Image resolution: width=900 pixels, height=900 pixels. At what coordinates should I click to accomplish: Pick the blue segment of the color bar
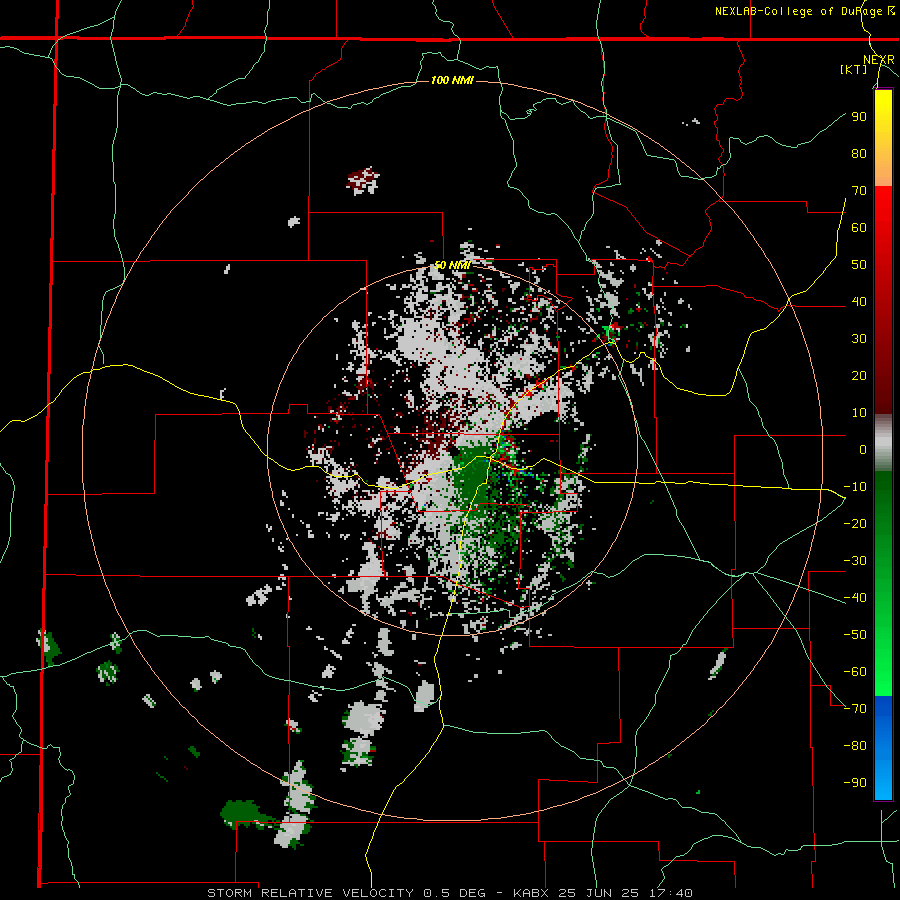[883, 747]
